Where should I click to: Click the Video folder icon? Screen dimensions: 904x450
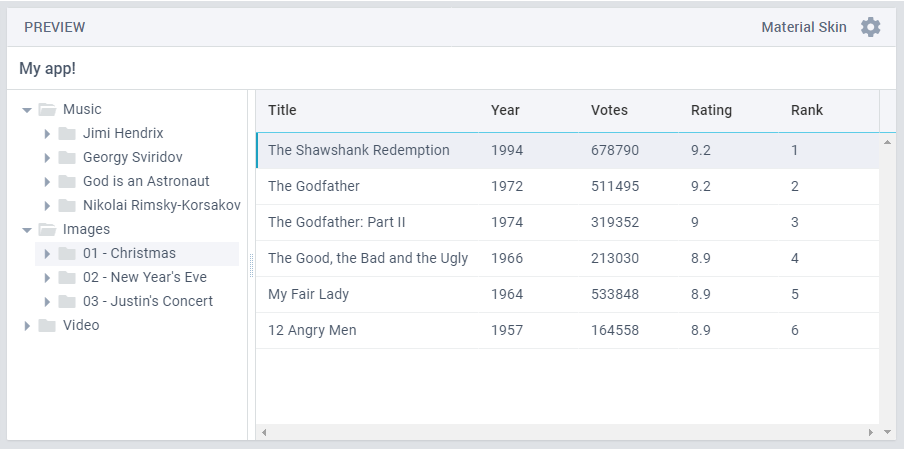click(x=47, y=326)
